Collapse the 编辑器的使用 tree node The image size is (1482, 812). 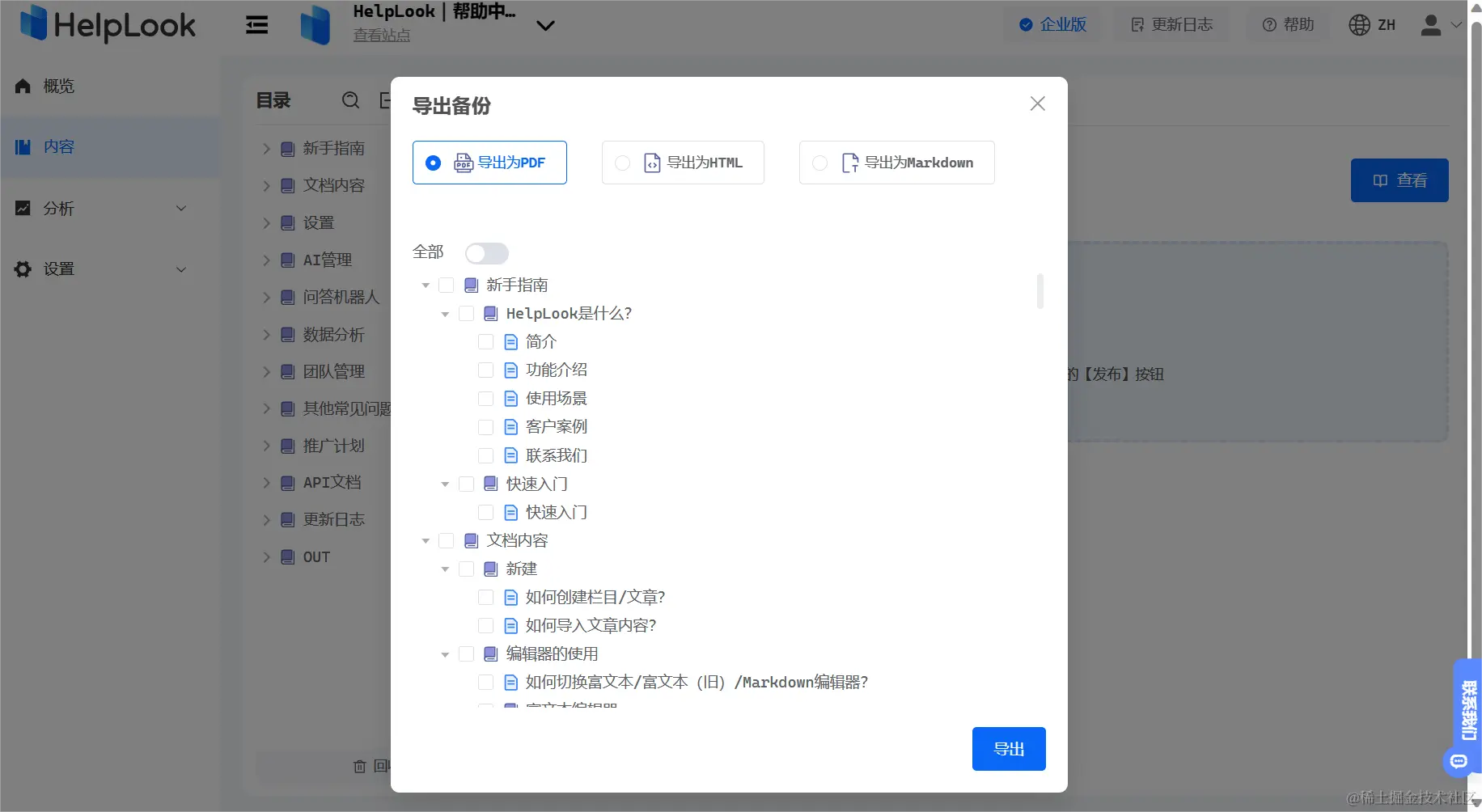[445, 654]
